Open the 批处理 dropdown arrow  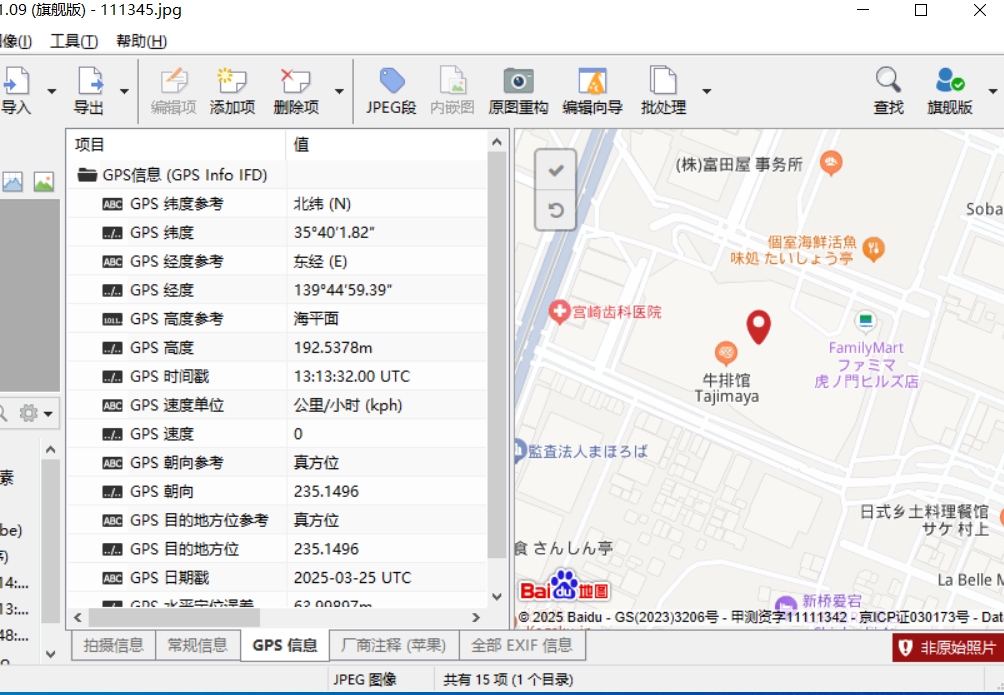pyautogui.click(x=706, y=91)
